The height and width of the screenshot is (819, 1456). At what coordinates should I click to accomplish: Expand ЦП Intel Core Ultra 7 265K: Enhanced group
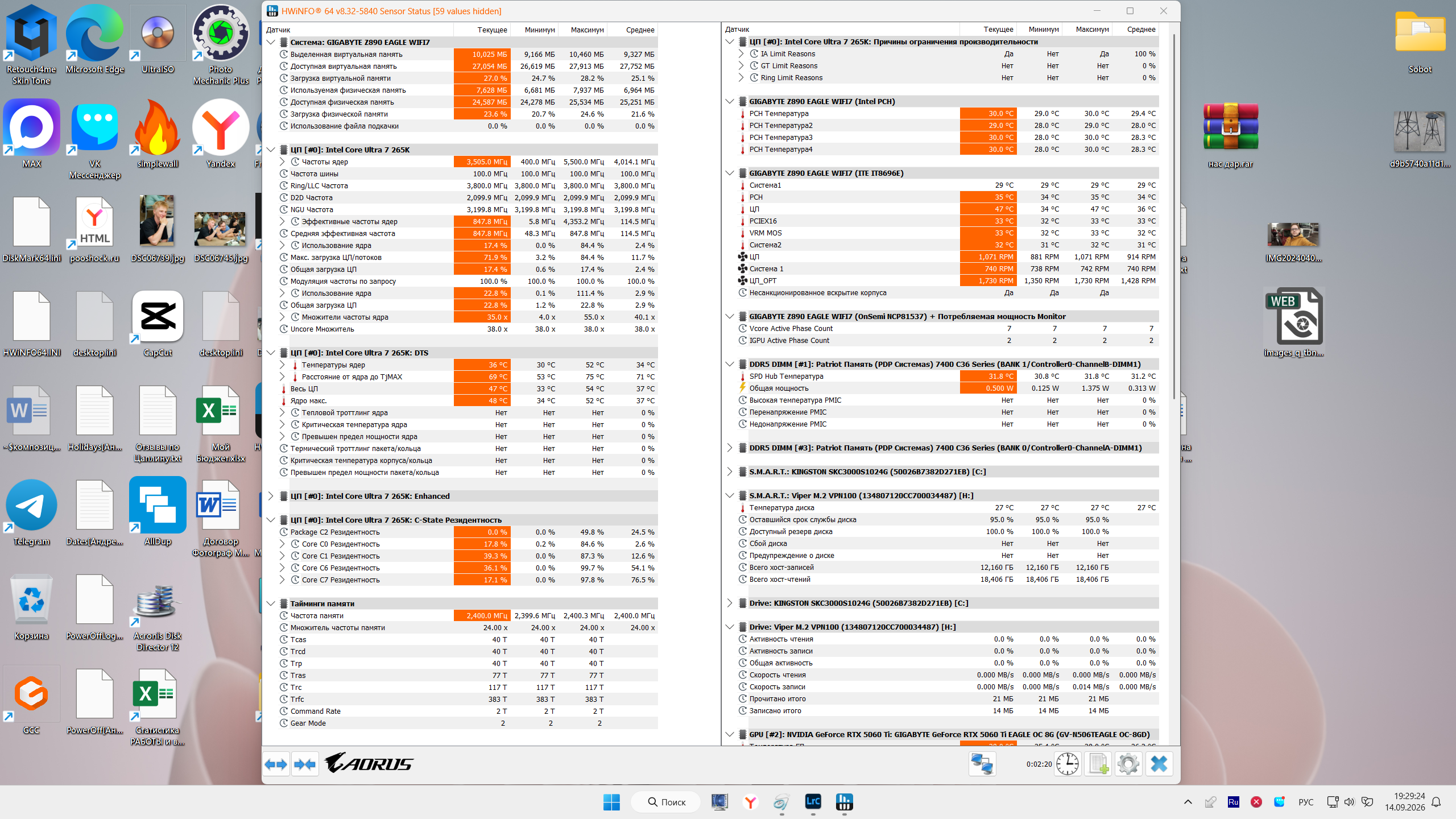(271, 496)
